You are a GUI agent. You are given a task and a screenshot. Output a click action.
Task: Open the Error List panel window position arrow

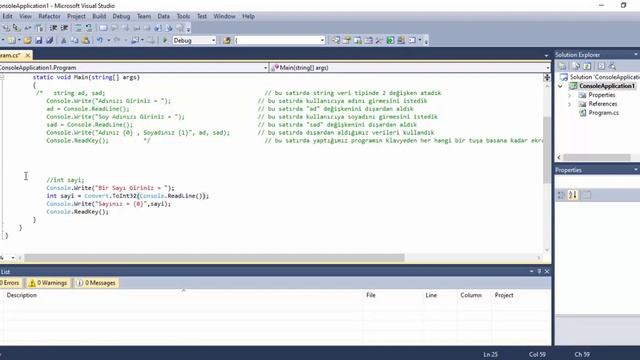(x=531, y=271)
